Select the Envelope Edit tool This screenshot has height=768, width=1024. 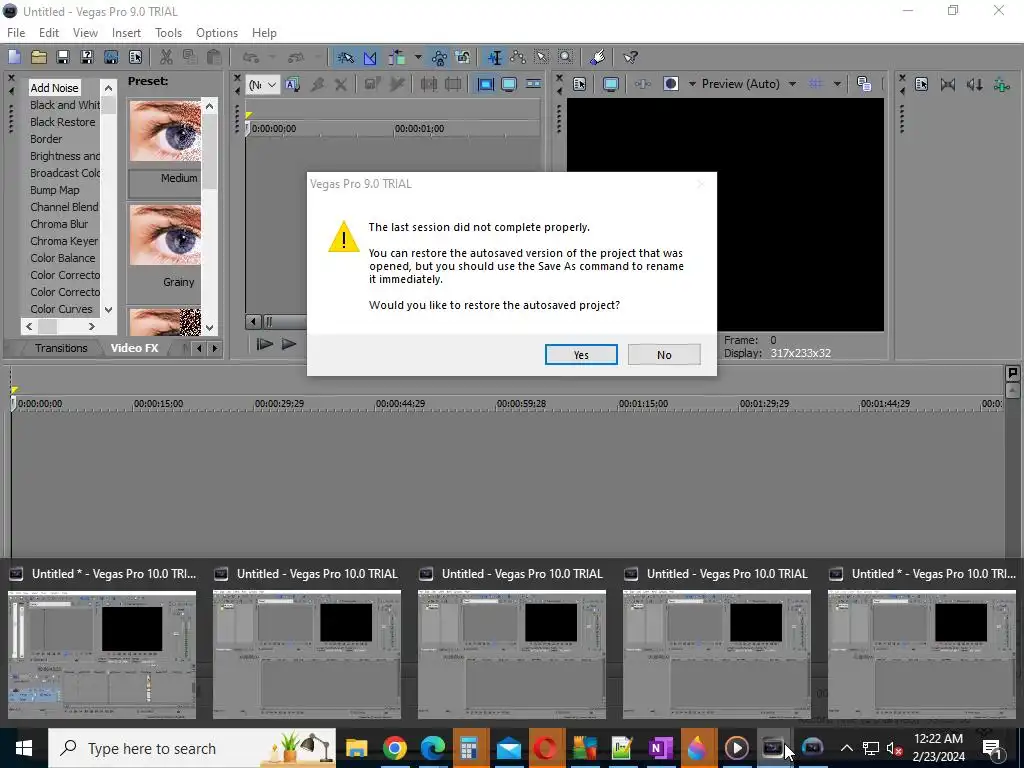point(518,57)
